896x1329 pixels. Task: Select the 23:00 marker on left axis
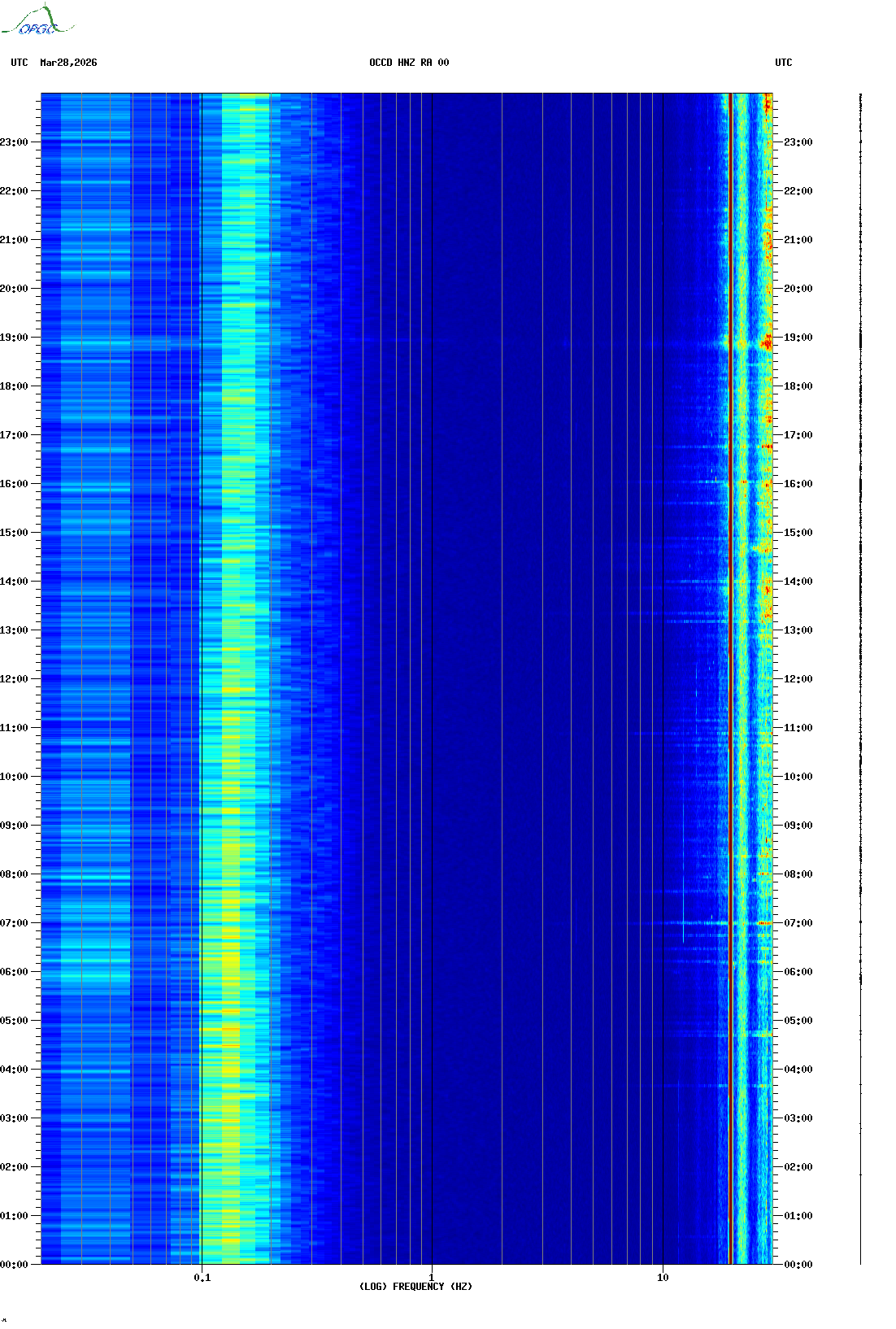(14, 142)
